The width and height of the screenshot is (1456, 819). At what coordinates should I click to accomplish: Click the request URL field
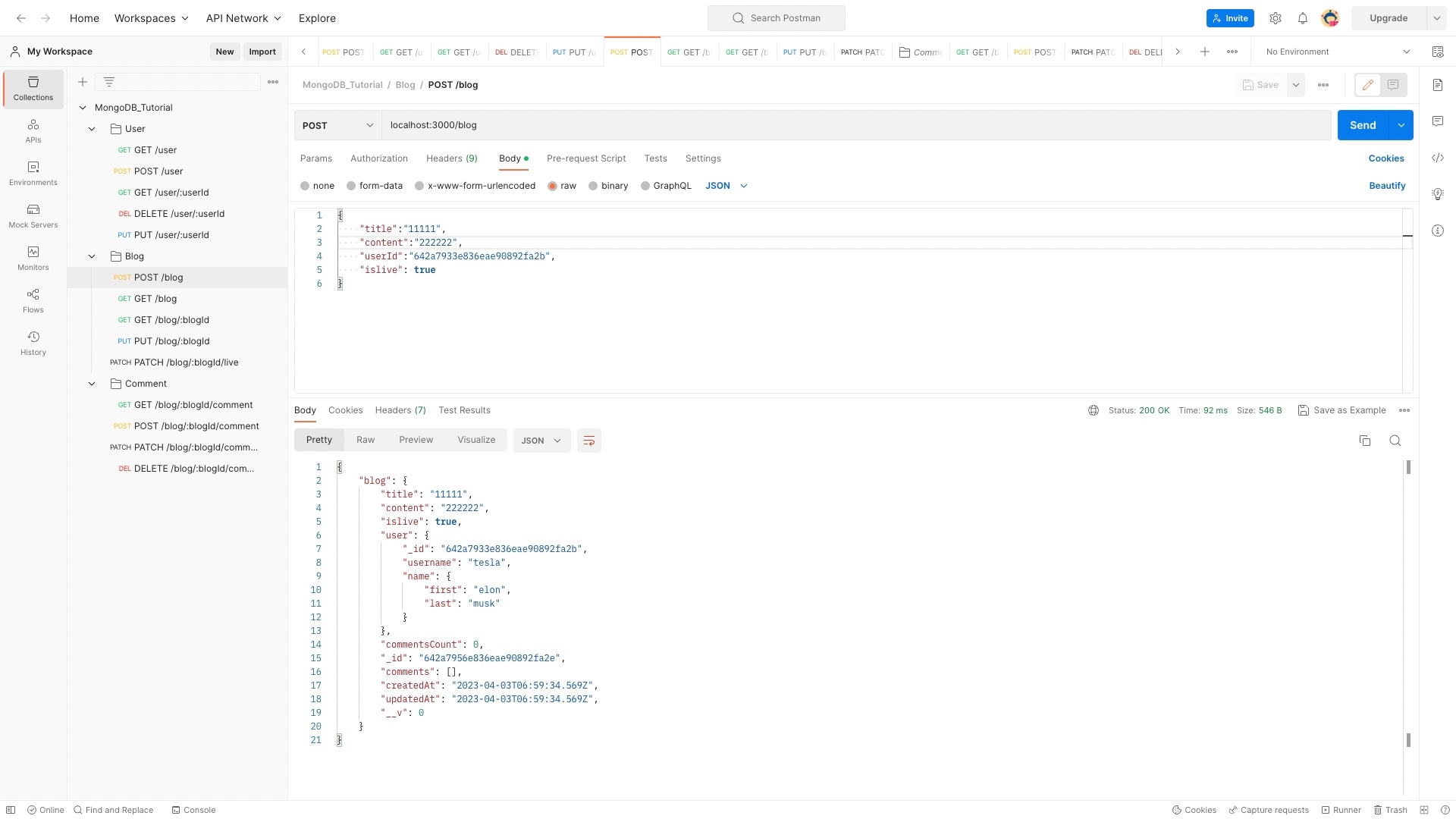point(856,125)
